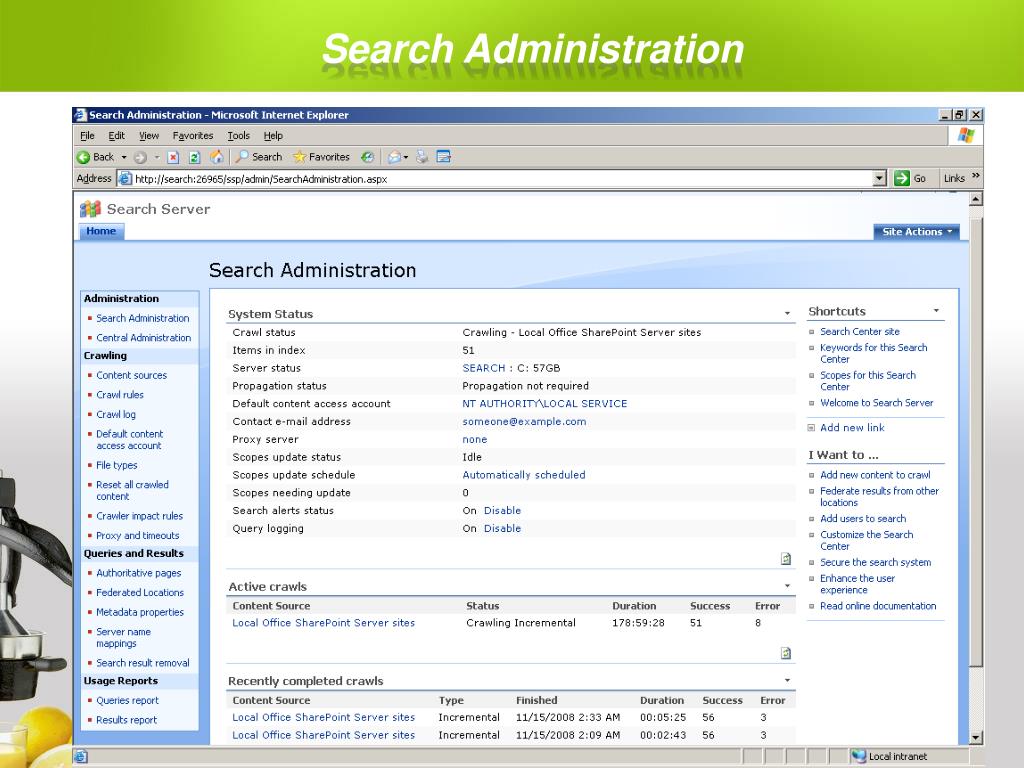1024x768 pixels.
Task: Click the Search Server logo icon
Action: 90,209
